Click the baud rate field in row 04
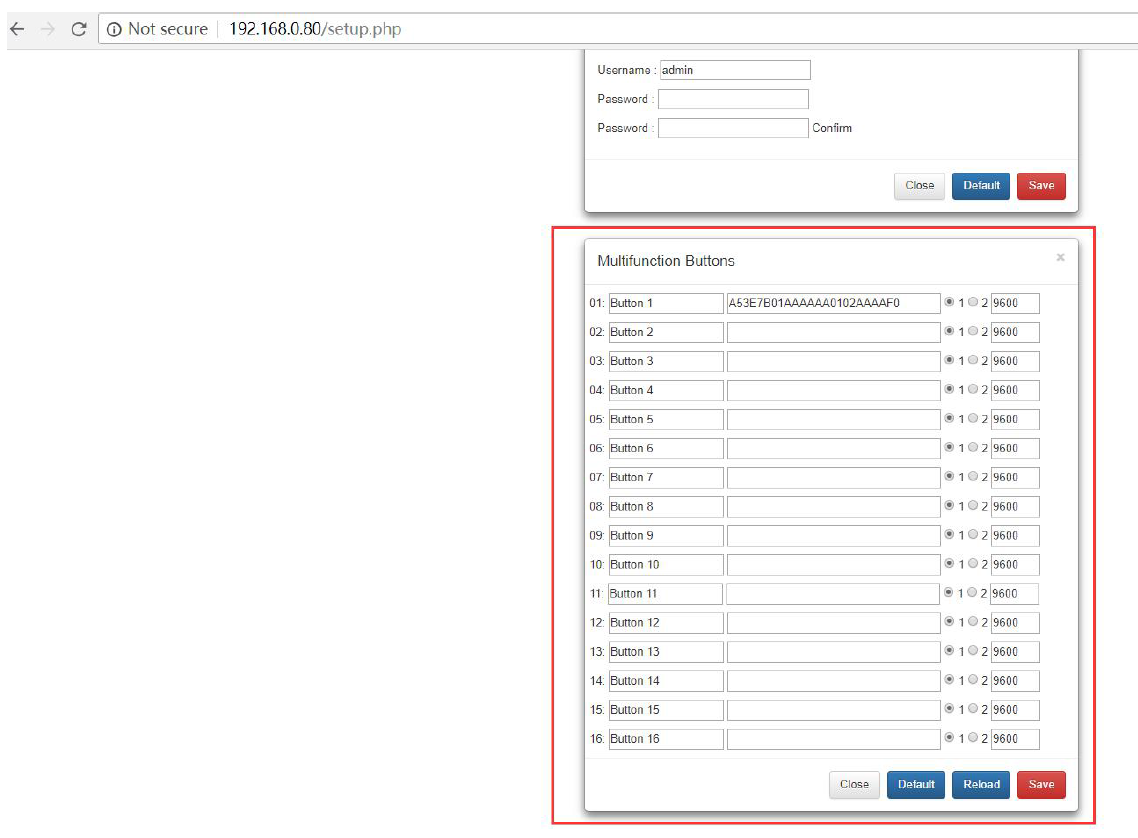1138x838 pixels. click(x=1015, y=390)
